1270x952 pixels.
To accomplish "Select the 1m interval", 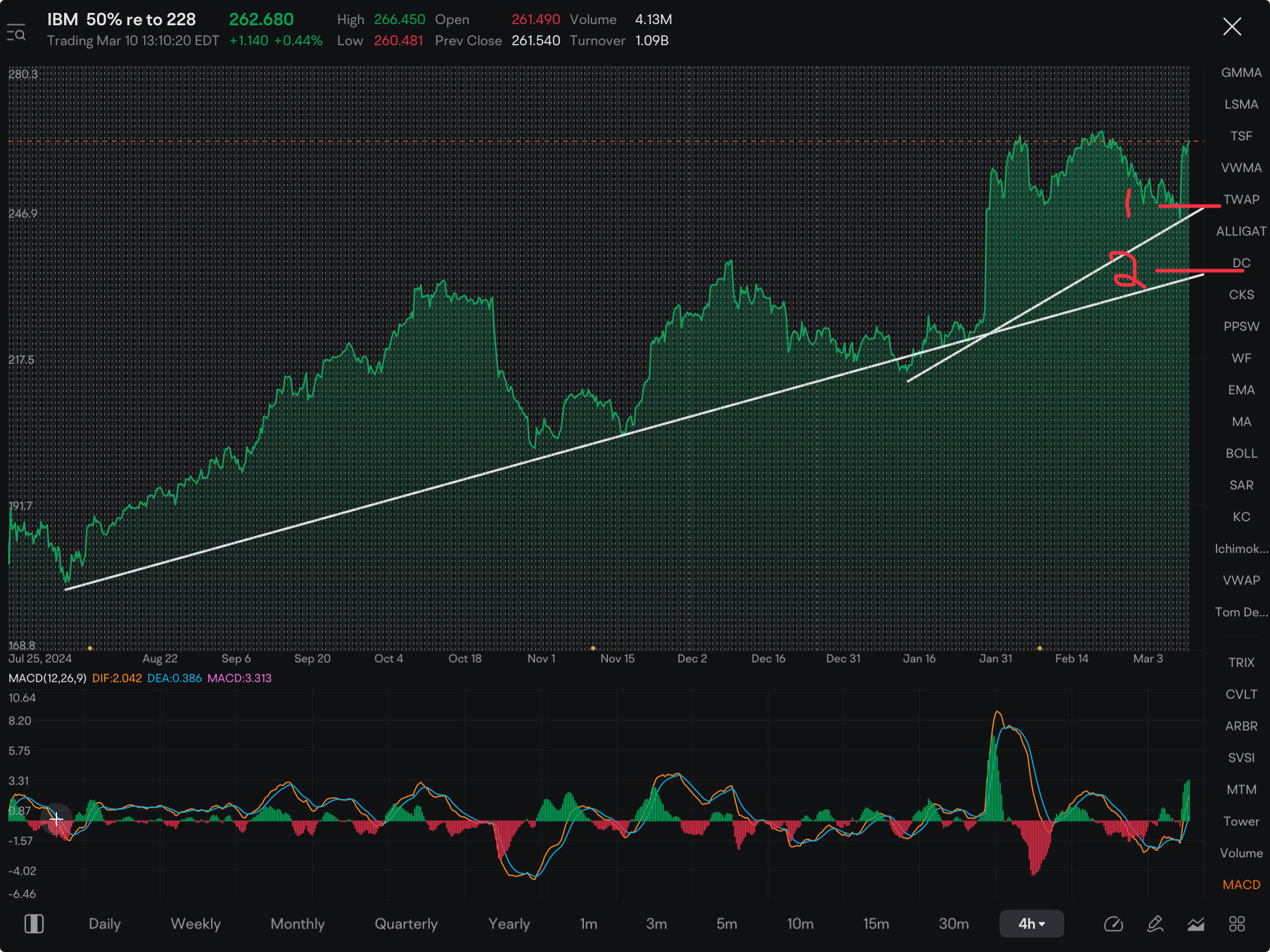I will pos(588,924).
